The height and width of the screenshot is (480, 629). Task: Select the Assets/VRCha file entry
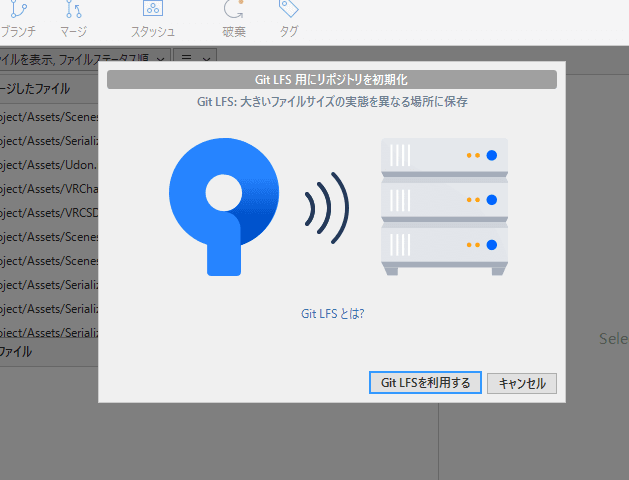48,188
